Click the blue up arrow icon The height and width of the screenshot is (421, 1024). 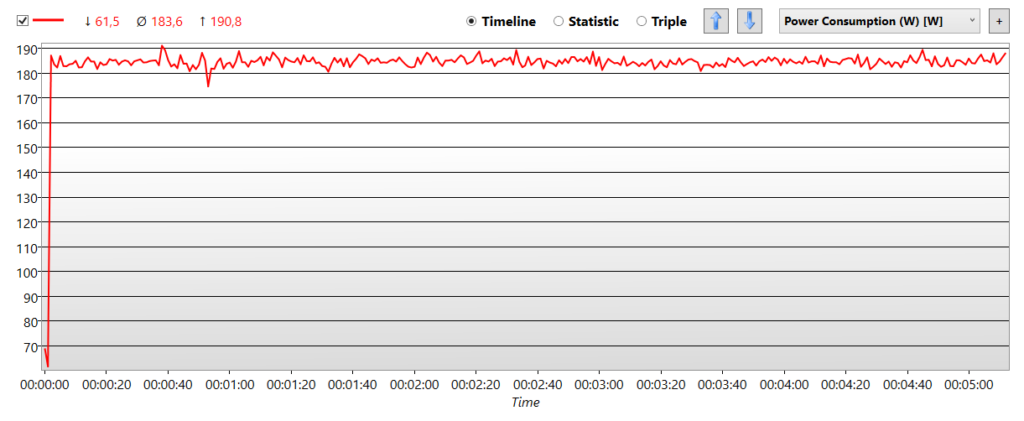click(716, 21)
